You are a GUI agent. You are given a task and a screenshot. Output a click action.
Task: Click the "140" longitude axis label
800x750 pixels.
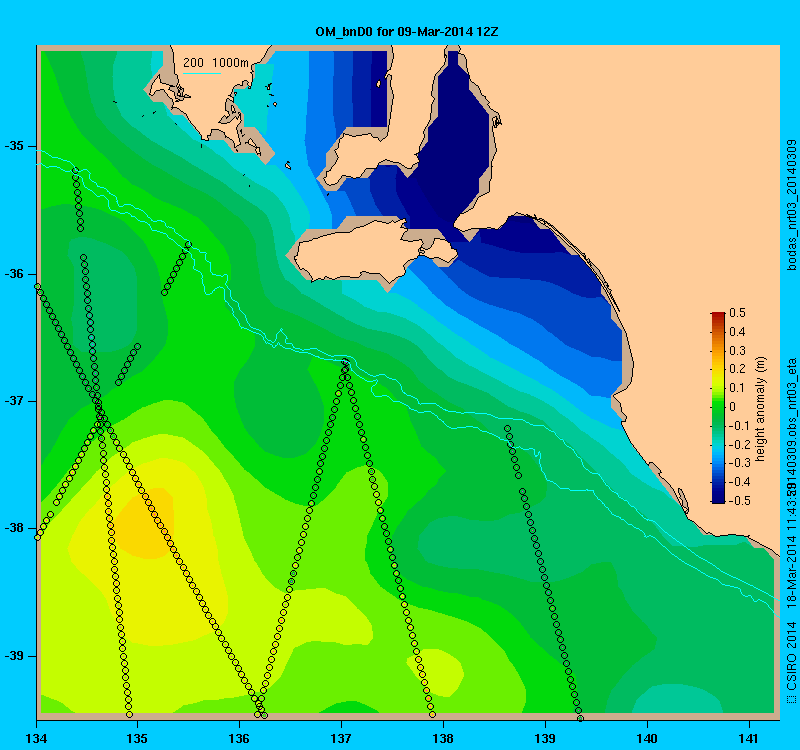coord(647,738)
